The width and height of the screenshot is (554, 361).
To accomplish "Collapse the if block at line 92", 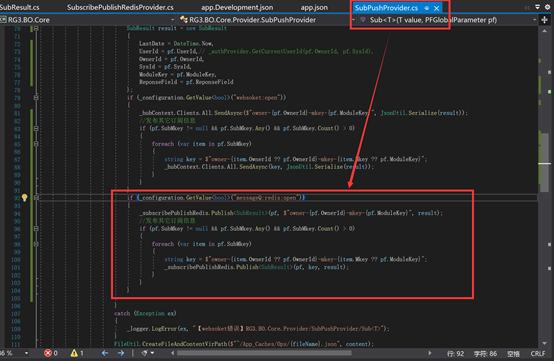I will (x=36, y=197).
